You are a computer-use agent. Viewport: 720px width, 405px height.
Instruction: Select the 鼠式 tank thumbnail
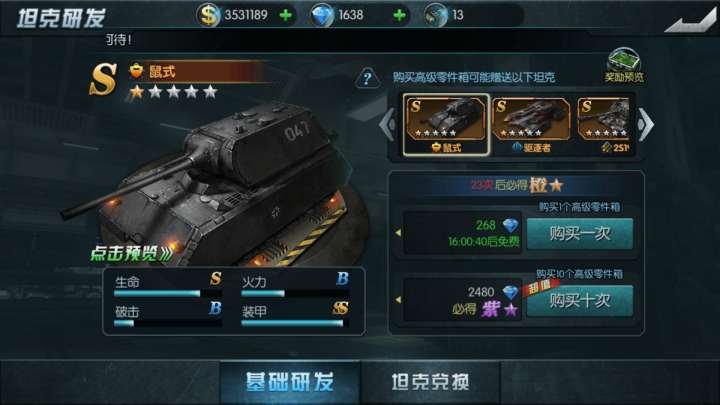pos(446,124)
